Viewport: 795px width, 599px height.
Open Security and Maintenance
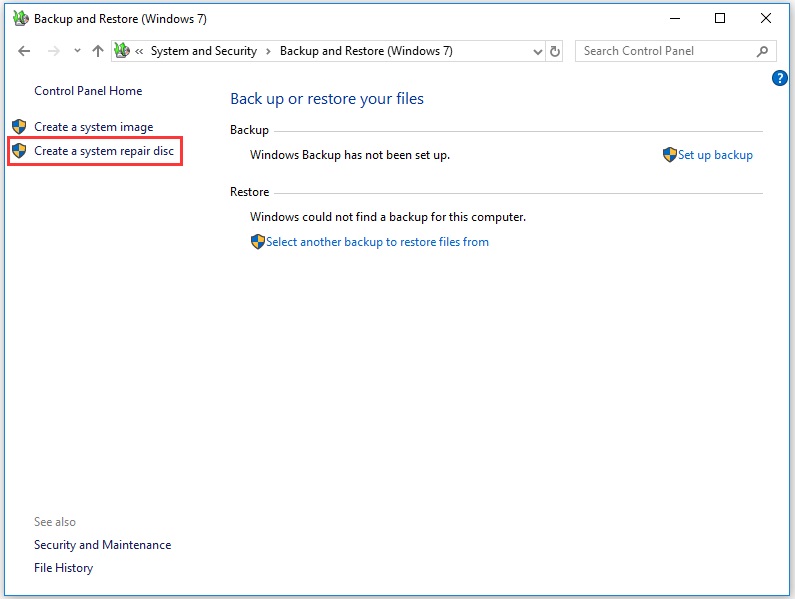pyautogui.click(x=102, y=545)
